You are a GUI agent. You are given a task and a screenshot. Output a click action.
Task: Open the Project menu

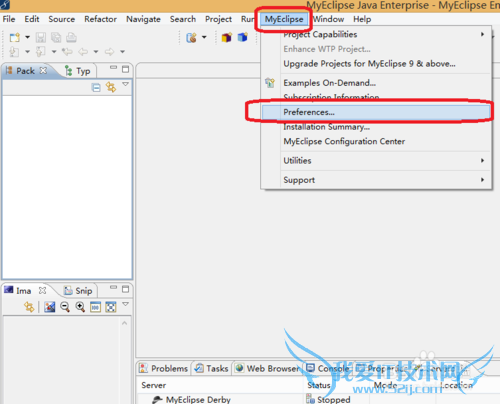pyautogui.click(x=218, y=19)
